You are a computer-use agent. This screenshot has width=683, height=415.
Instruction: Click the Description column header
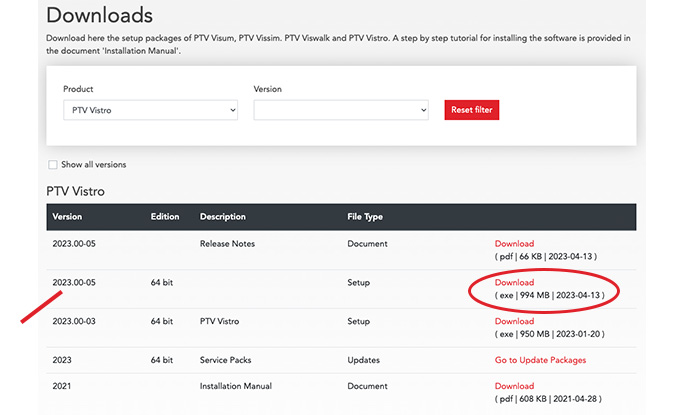pos(223,216)
